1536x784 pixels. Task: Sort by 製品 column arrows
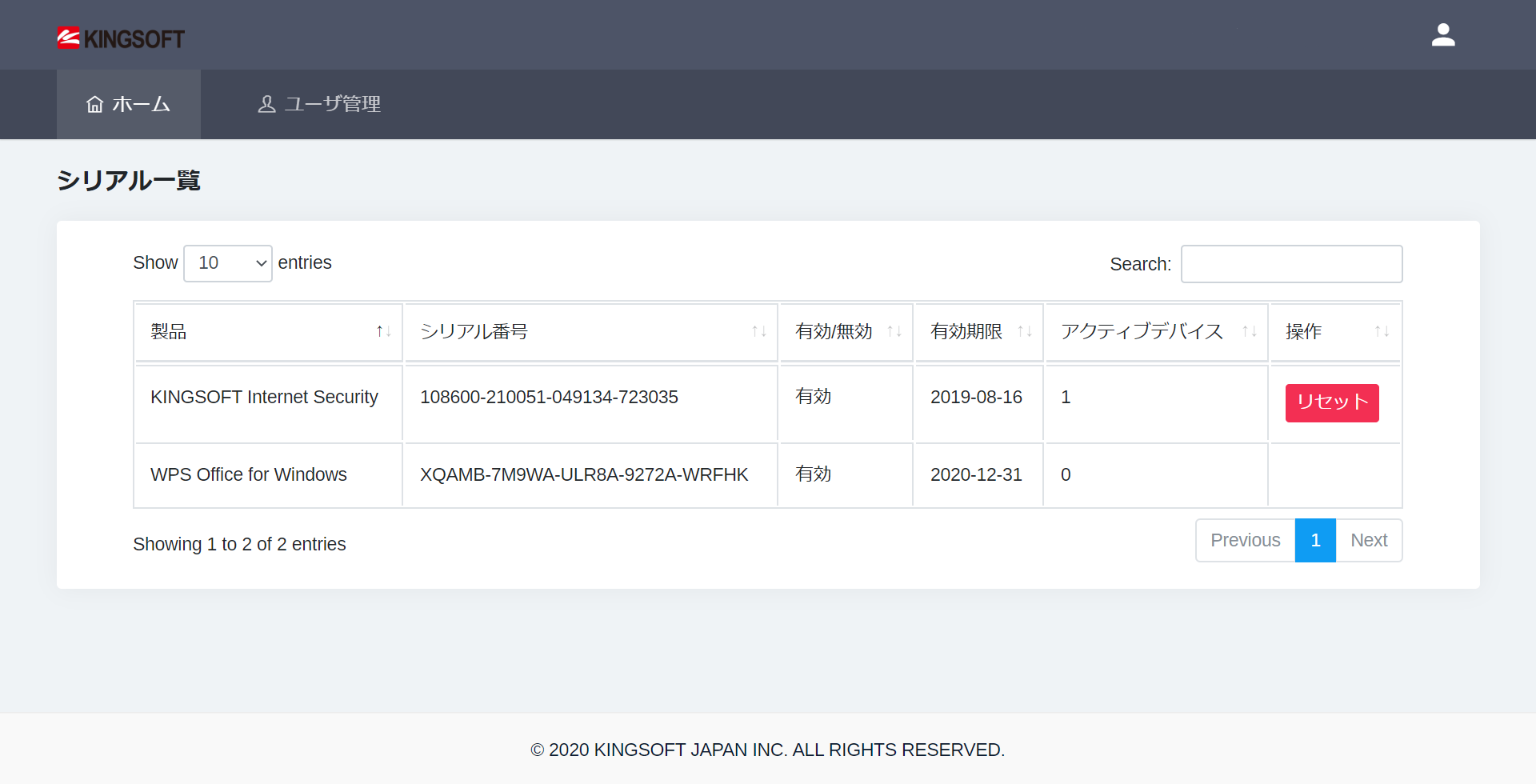coord(384,331)
